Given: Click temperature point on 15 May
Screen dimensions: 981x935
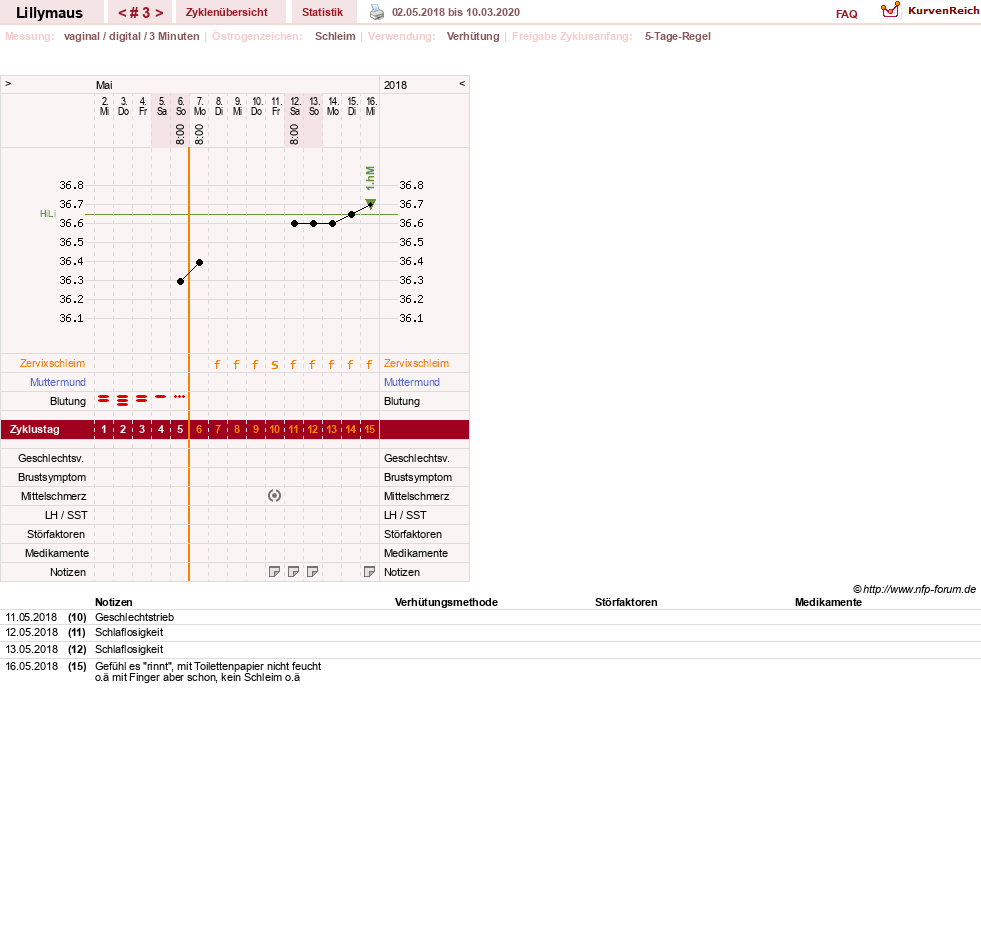Looking at the screenshot, I should pos(352,215).
